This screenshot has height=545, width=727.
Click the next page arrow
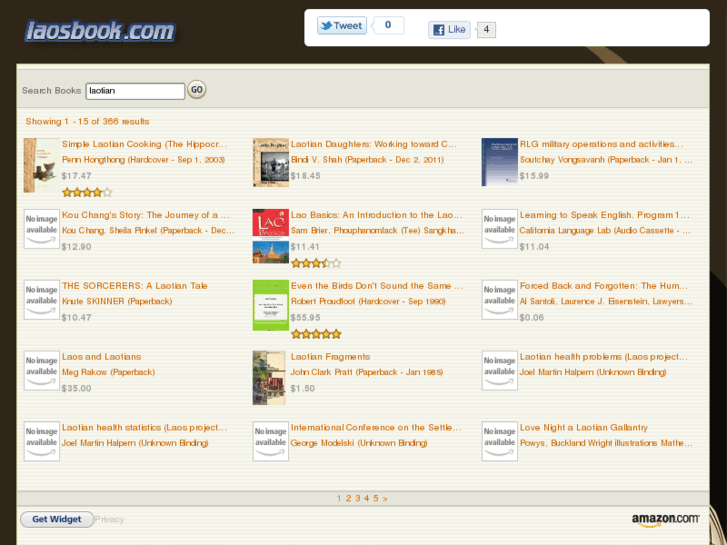385,499
